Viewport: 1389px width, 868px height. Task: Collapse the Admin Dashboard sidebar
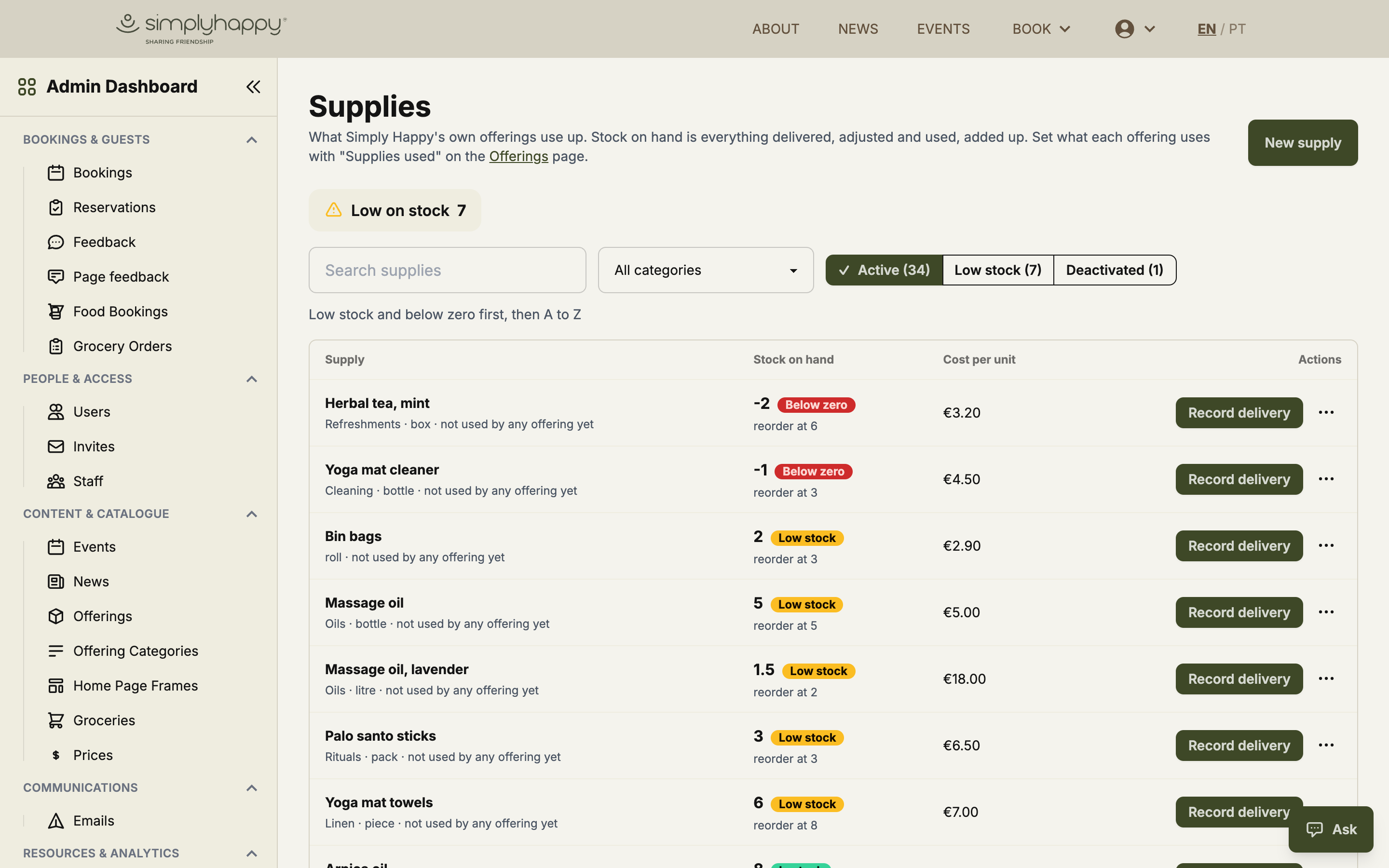(253, 87)
